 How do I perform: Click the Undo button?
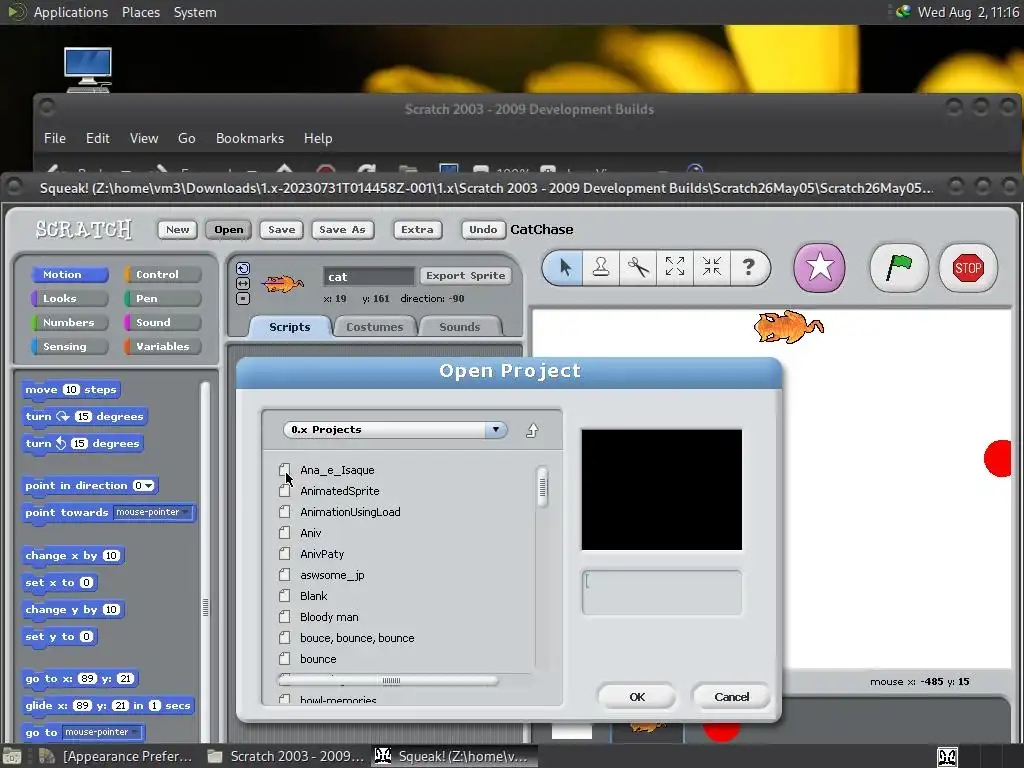pyautogui.click(x=483, y=229)
